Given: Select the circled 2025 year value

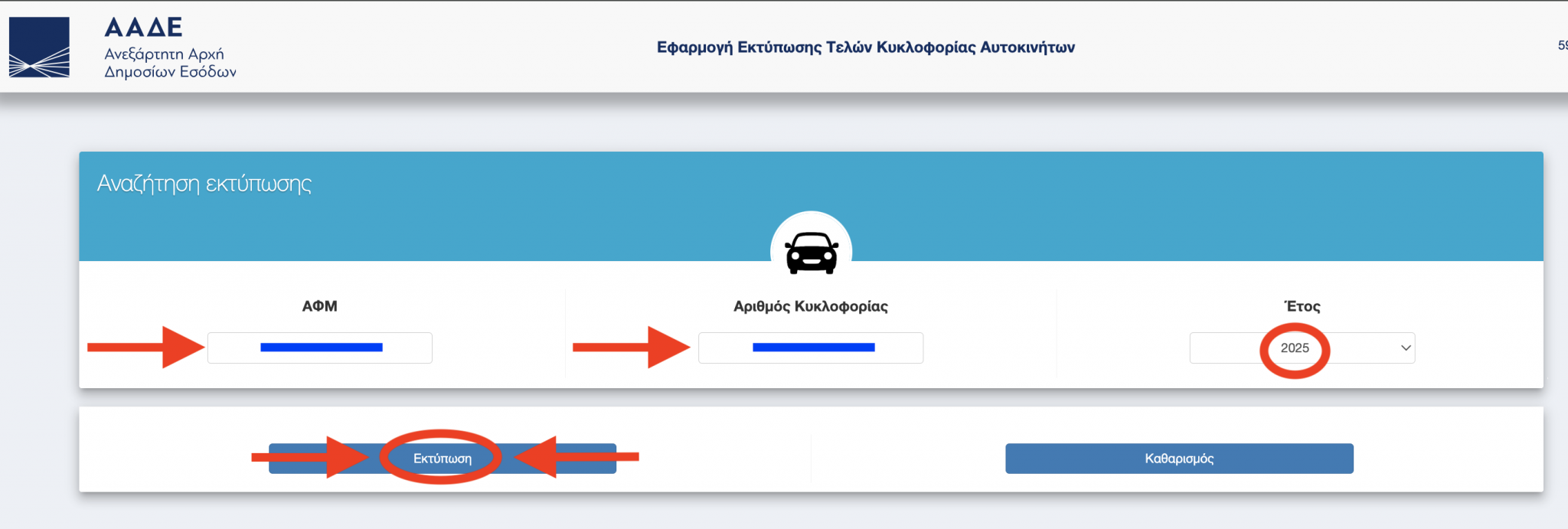Looking at the screenshot, I should 1295,348.
